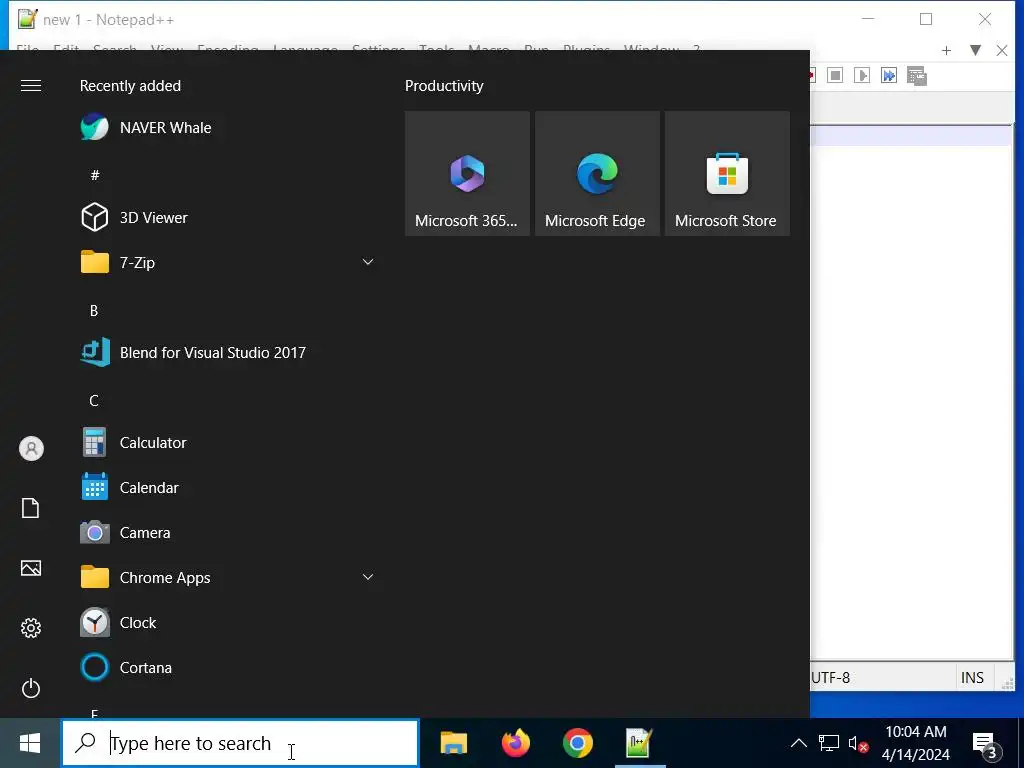Click in the taskbar search box
This screenshot has height=768, width=1024.
(240, 743)
